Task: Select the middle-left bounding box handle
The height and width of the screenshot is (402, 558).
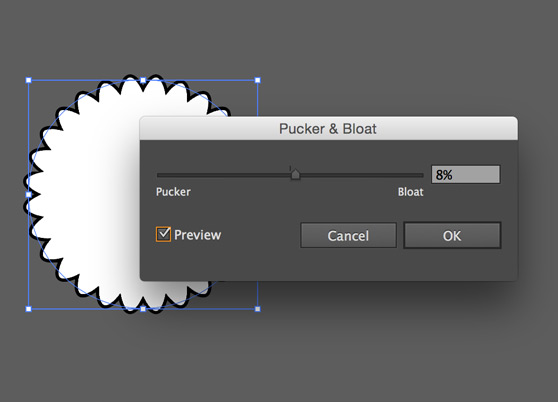Action: (29, 195)
